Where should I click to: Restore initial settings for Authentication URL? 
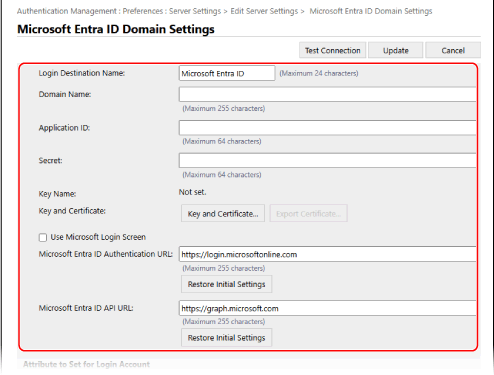[x=227, y=284]
